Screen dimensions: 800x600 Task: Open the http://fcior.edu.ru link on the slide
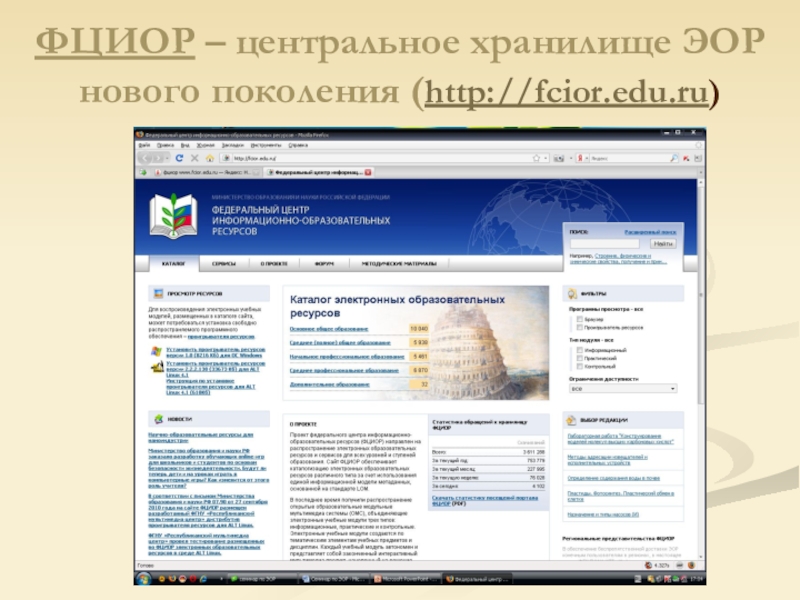pos(566,92)
